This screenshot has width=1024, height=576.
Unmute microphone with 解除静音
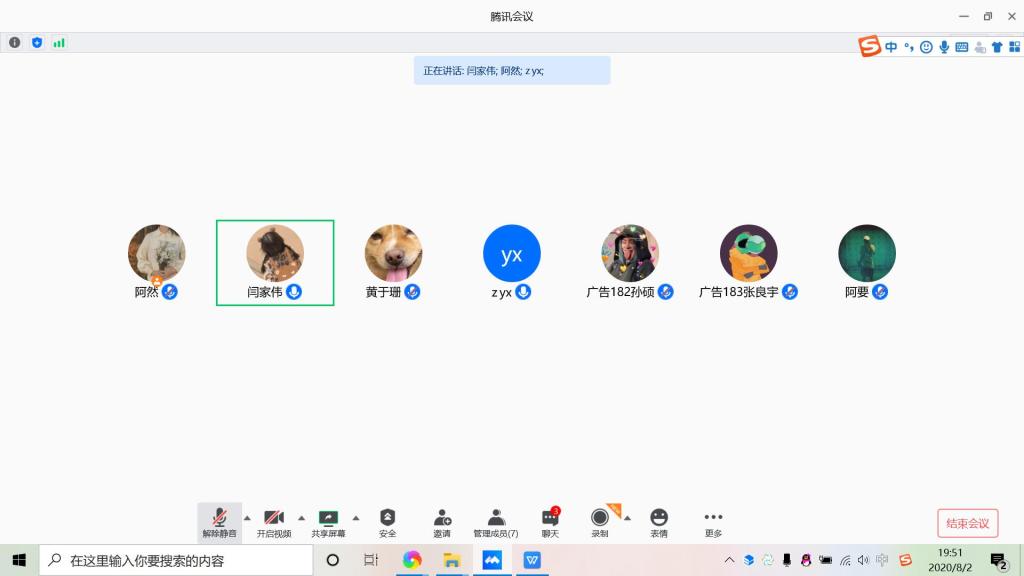pyautogui.click(x=219, y=522)
